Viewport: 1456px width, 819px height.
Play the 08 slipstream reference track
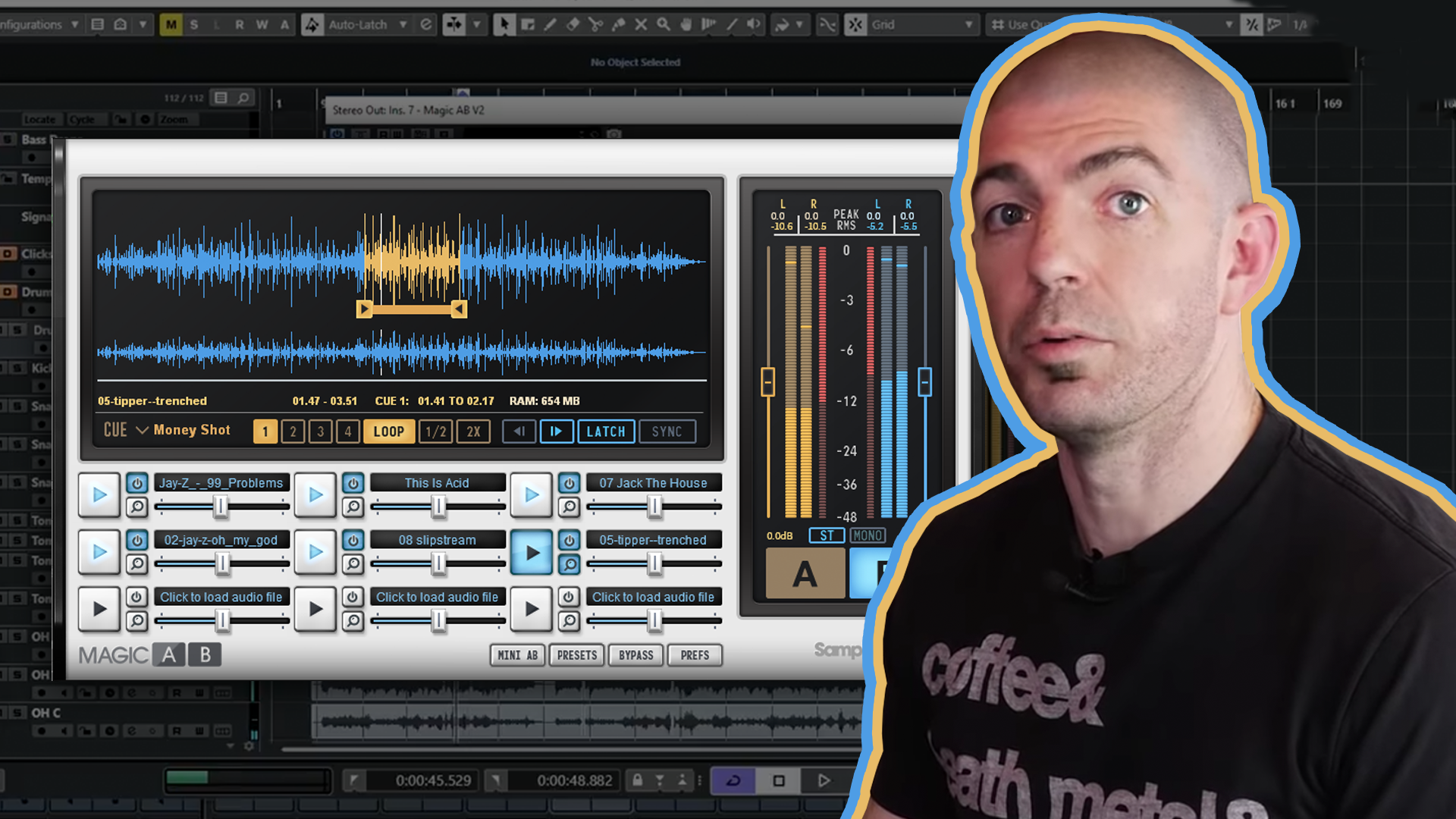tap(315, 552)
